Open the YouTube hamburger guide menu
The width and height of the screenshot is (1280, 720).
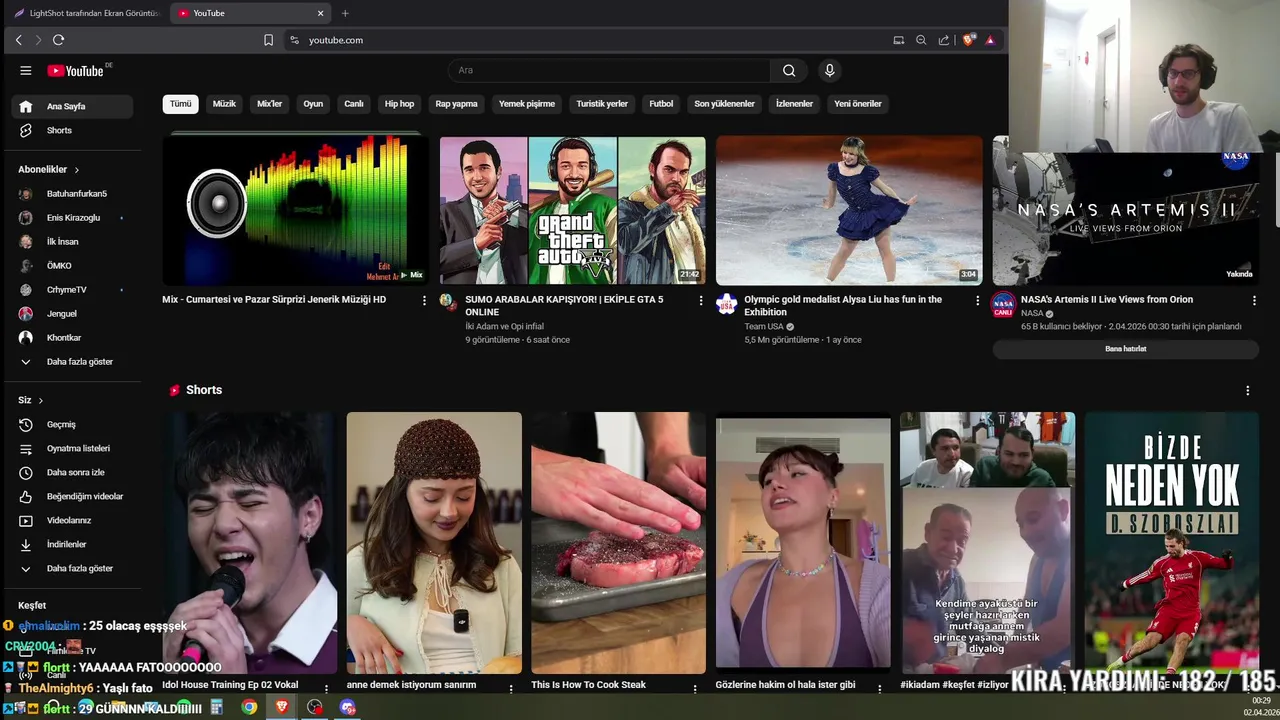pos(26,70)
